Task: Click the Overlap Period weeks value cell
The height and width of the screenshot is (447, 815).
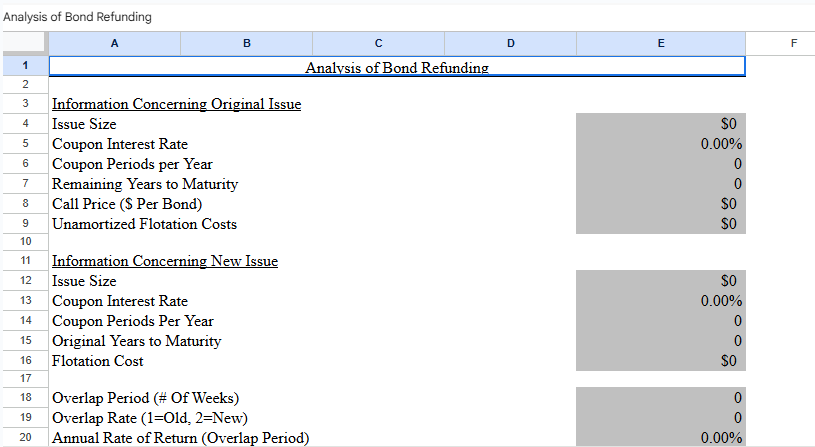Action: [660, 398]
